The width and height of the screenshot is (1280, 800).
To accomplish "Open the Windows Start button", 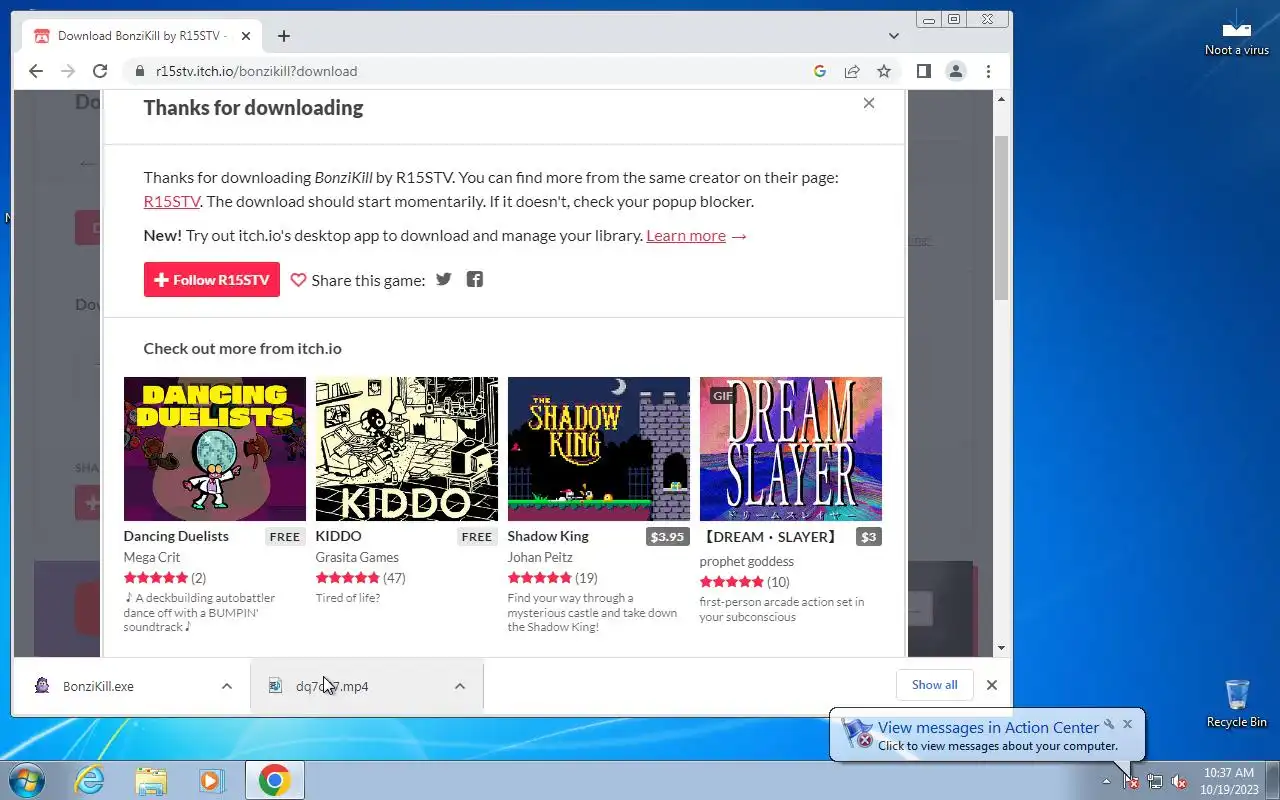I will click(x=25, y=780).
